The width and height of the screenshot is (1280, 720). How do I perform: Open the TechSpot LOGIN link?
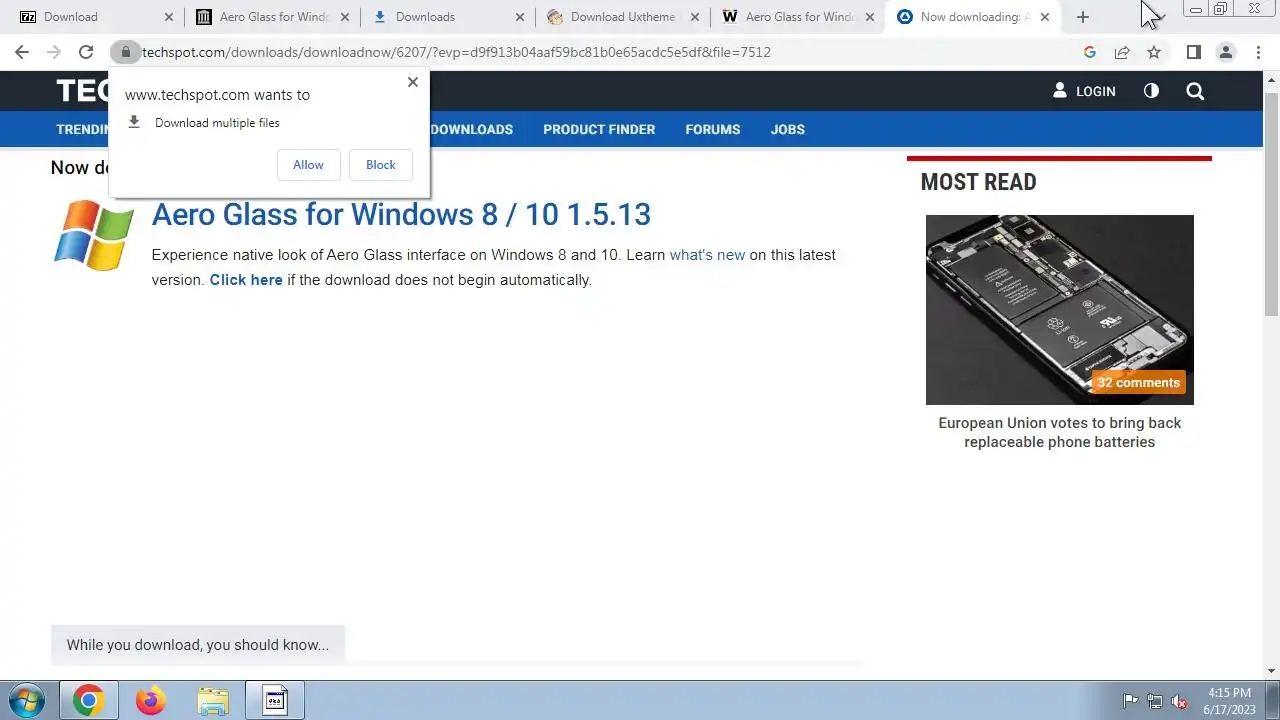click(x=1084, y=91)
